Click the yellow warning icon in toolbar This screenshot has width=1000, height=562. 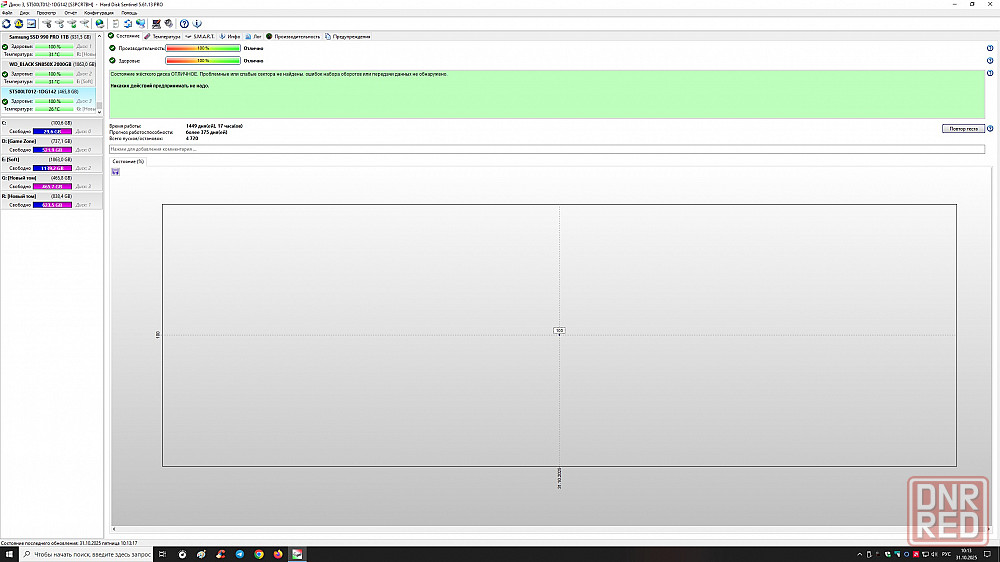(19, 23)
